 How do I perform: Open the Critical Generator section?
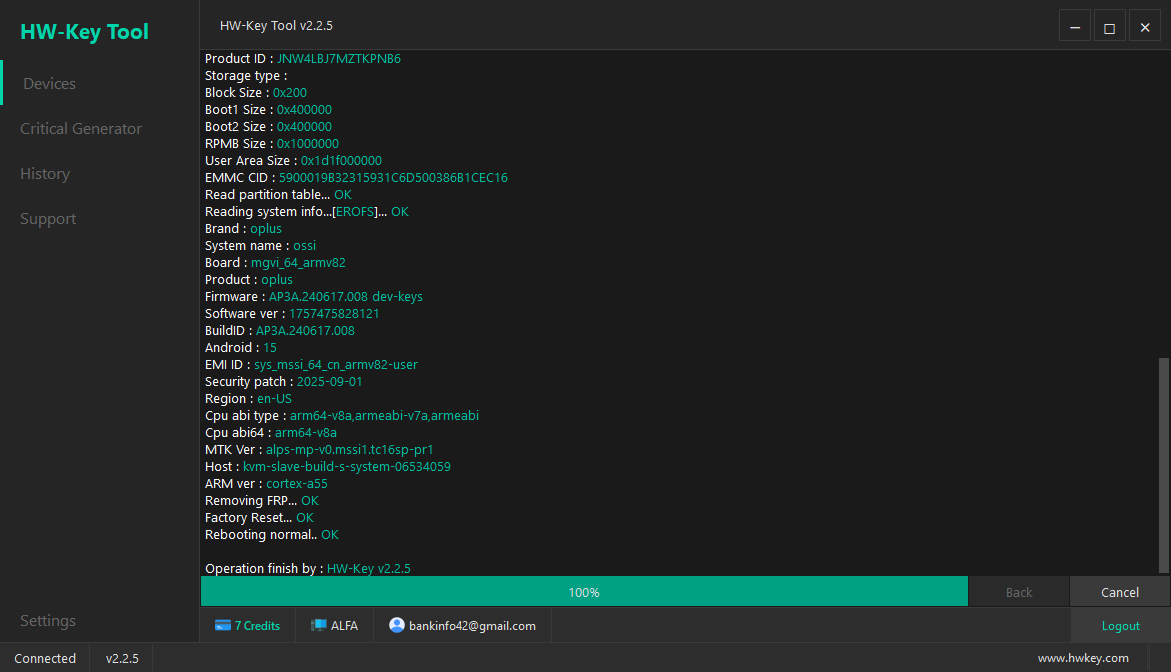point(81,128)
